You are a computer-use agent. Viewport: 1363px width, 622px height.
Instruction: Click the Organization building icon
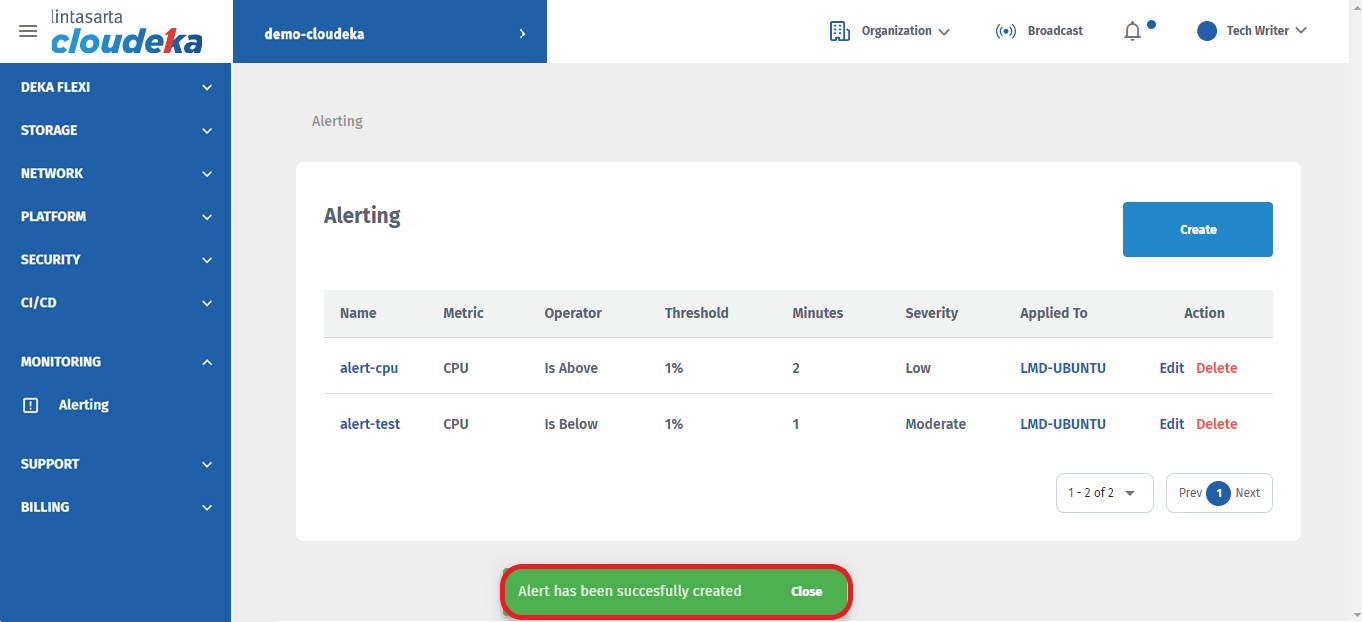click(x=840, y=31)
